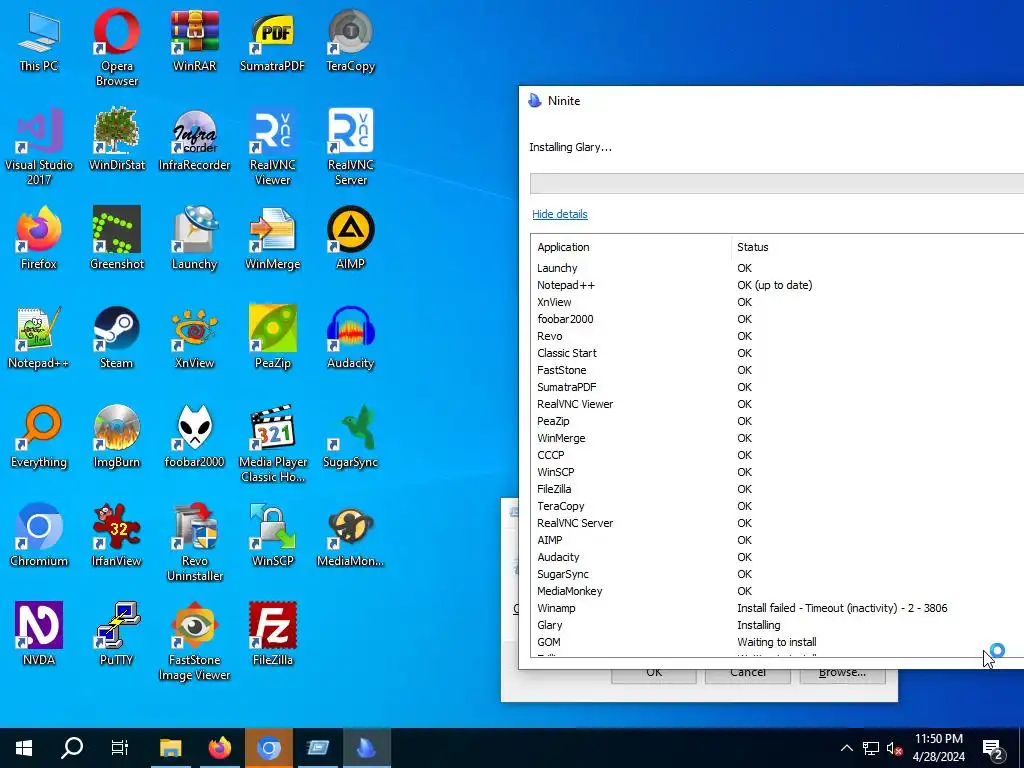Select the Steam desktop icon

click(116, 337)
